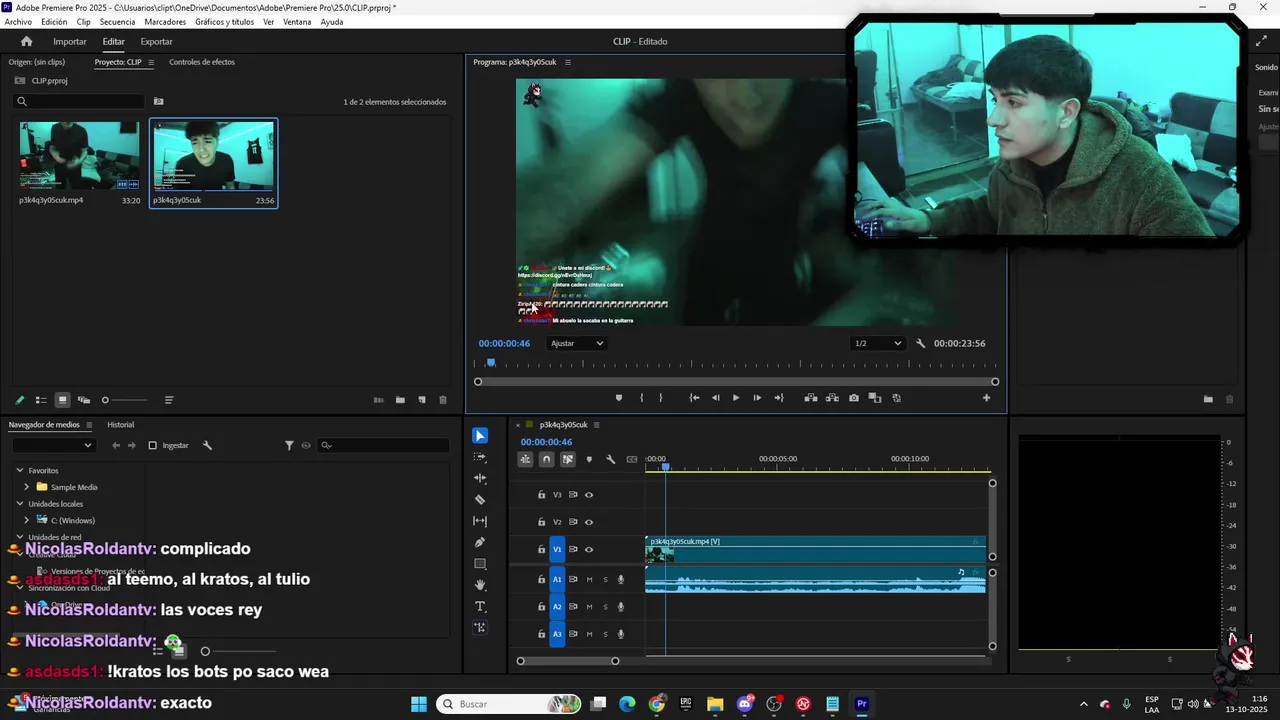
Task: Open the Exportar workspace tab
Action: (156, 41)
